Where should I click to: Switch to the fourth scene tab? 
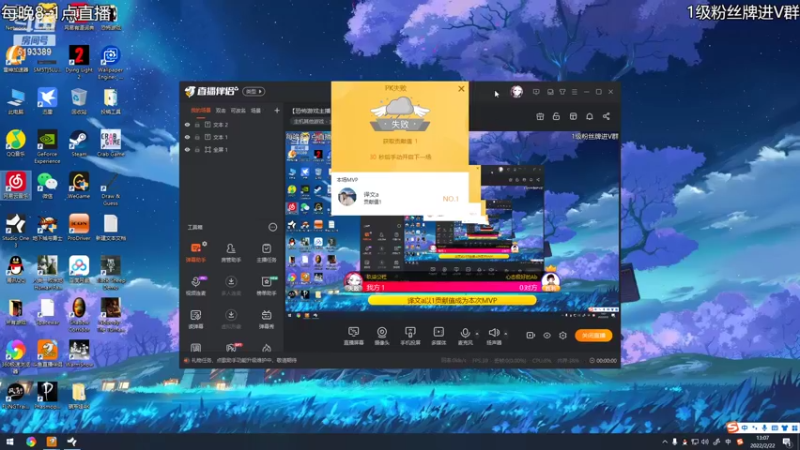tap(256, 110)
